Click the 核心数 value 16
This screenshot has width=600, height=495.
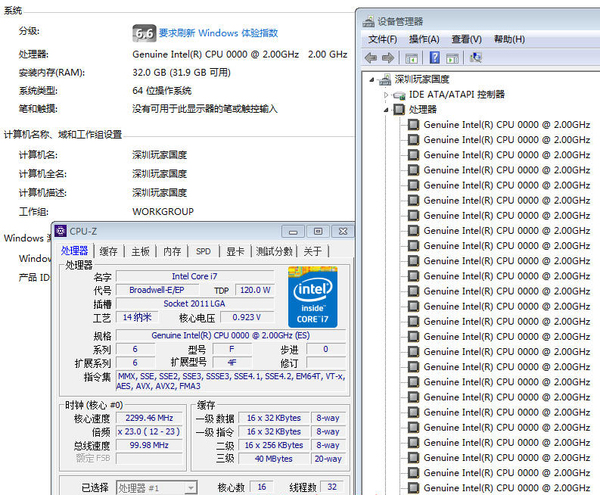[262, 487]
